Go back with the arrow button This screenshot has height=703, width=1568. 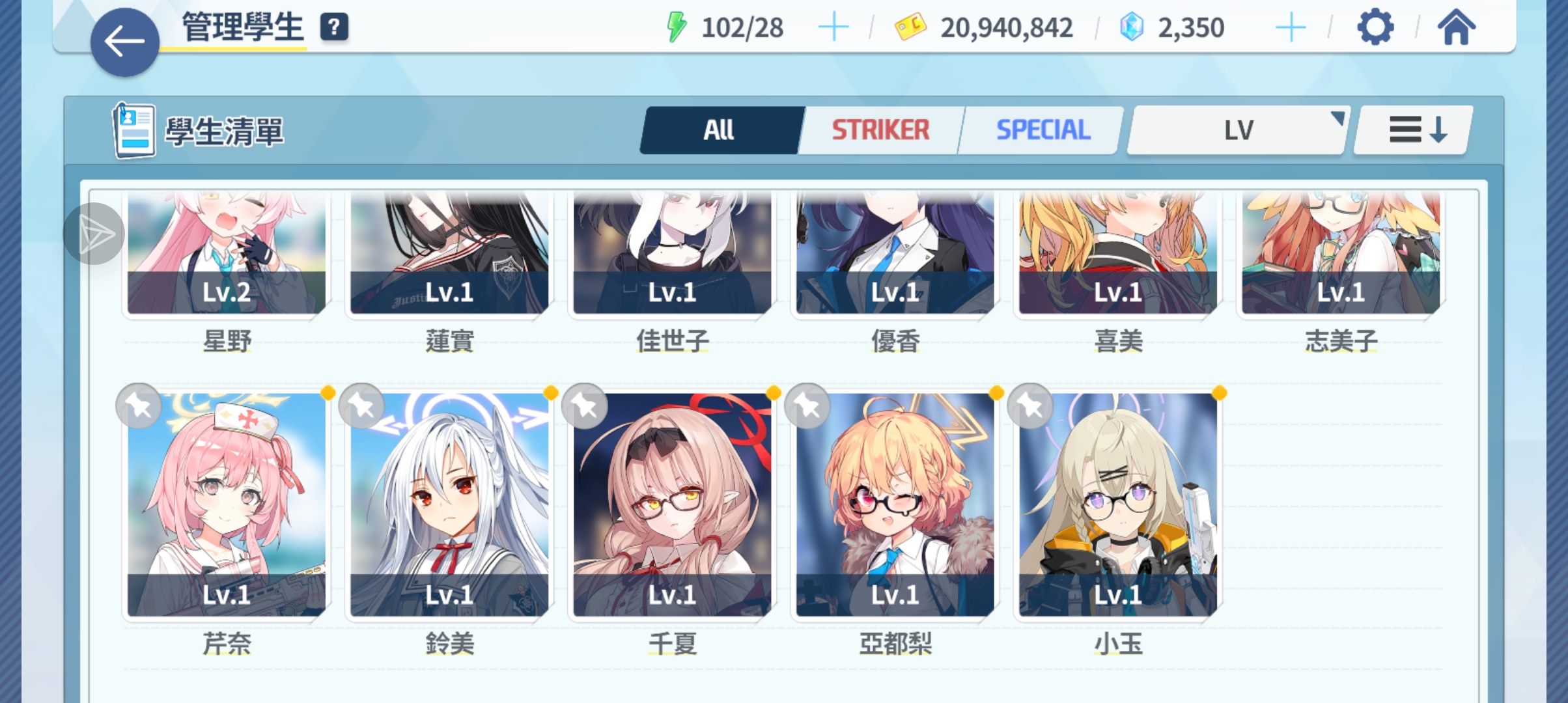[124, 42]
